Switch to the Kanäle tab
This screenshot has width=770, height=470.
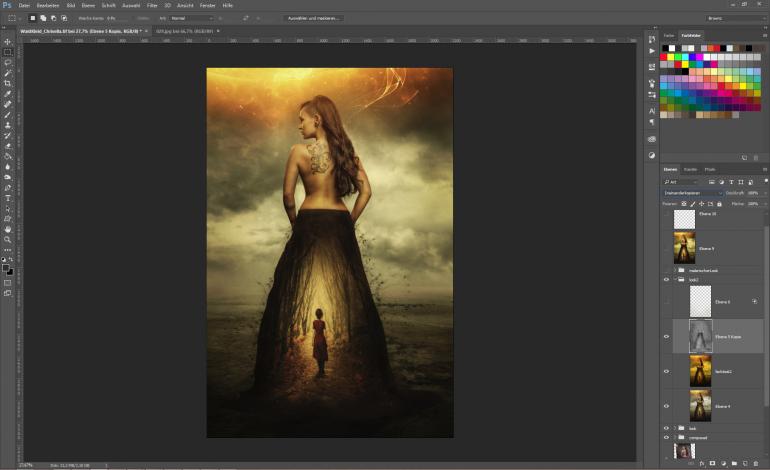pyautogui.click(x=690, y=169)
